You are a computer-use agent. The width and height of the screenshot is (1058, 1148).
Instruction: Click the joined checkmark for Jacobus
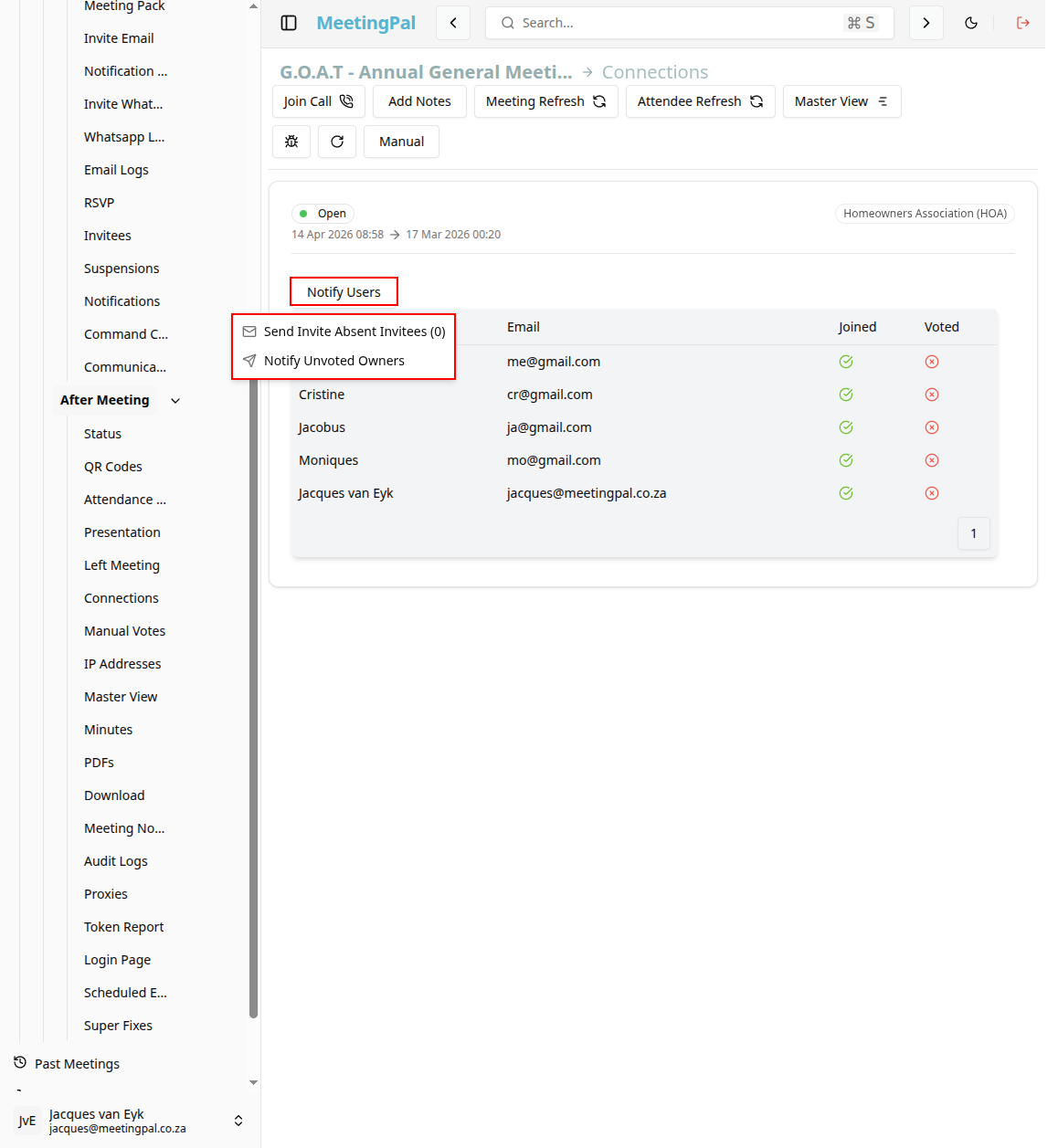(846, 427)
